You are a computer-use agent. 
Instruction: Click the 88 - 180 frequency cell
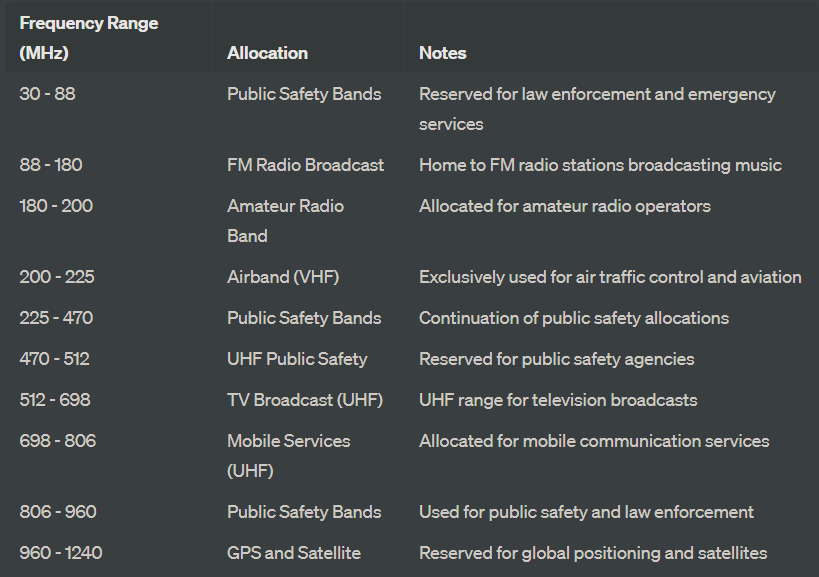51,165
